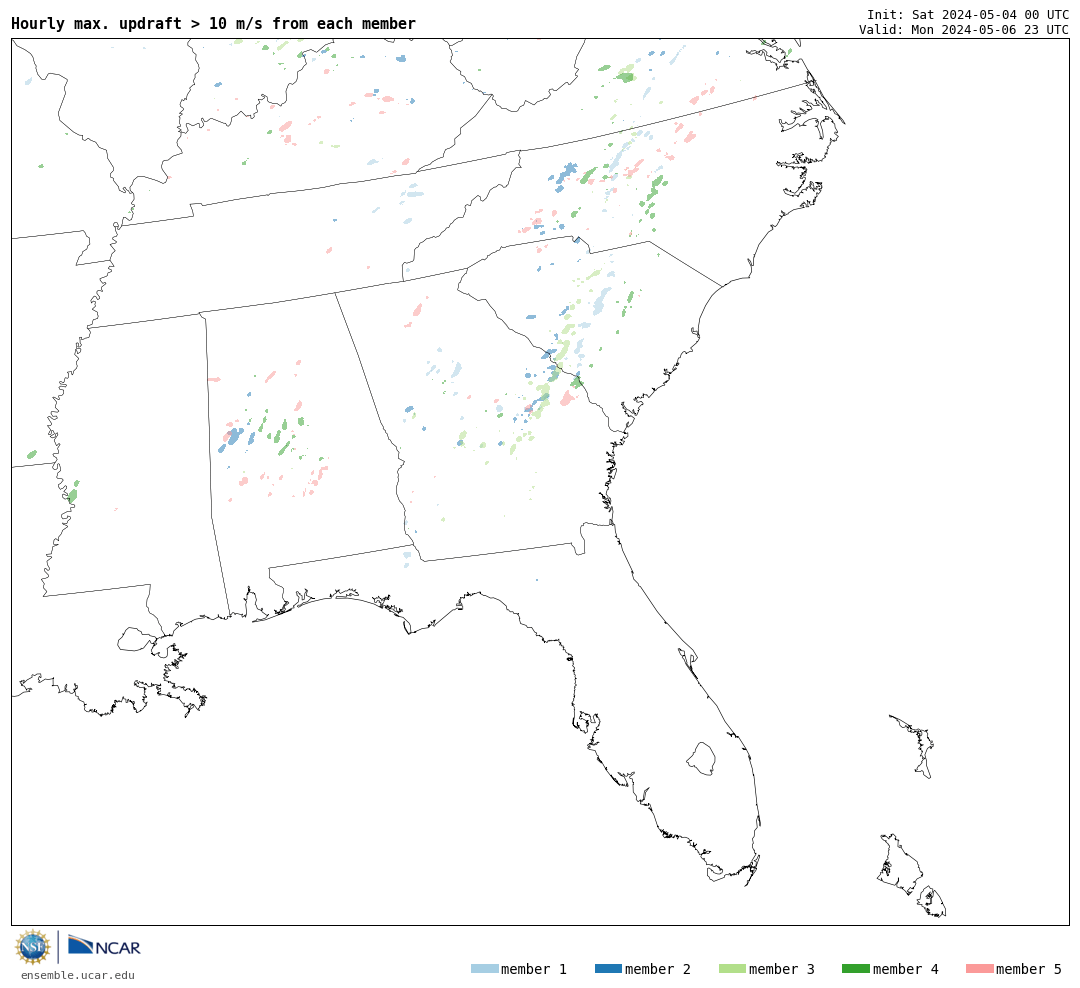Click the 'member 3' legend label
This screenshot has width=1080, height=988.
(x=782, y=969)
